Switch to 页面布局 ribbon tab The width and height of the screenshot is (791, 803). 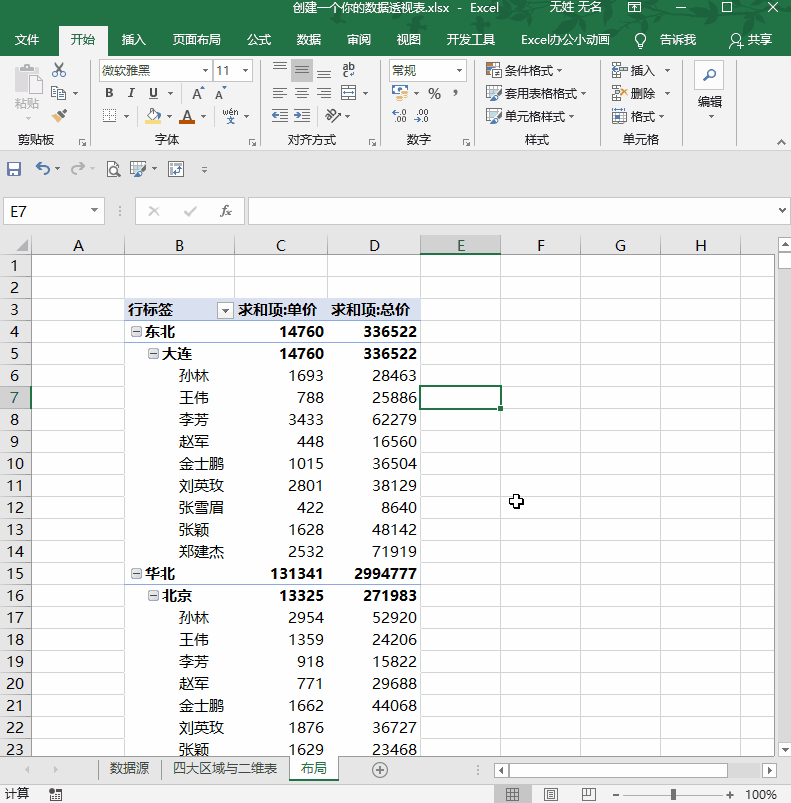197,40
